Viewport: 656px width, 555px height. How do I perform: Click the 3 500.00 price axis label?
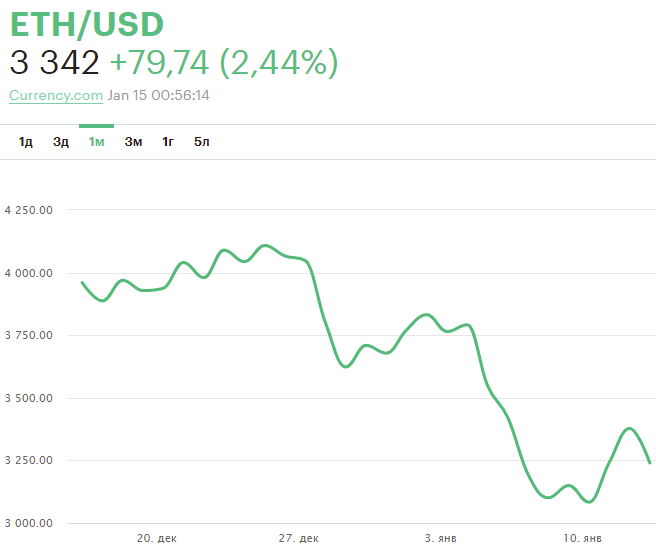pos(29,398)
